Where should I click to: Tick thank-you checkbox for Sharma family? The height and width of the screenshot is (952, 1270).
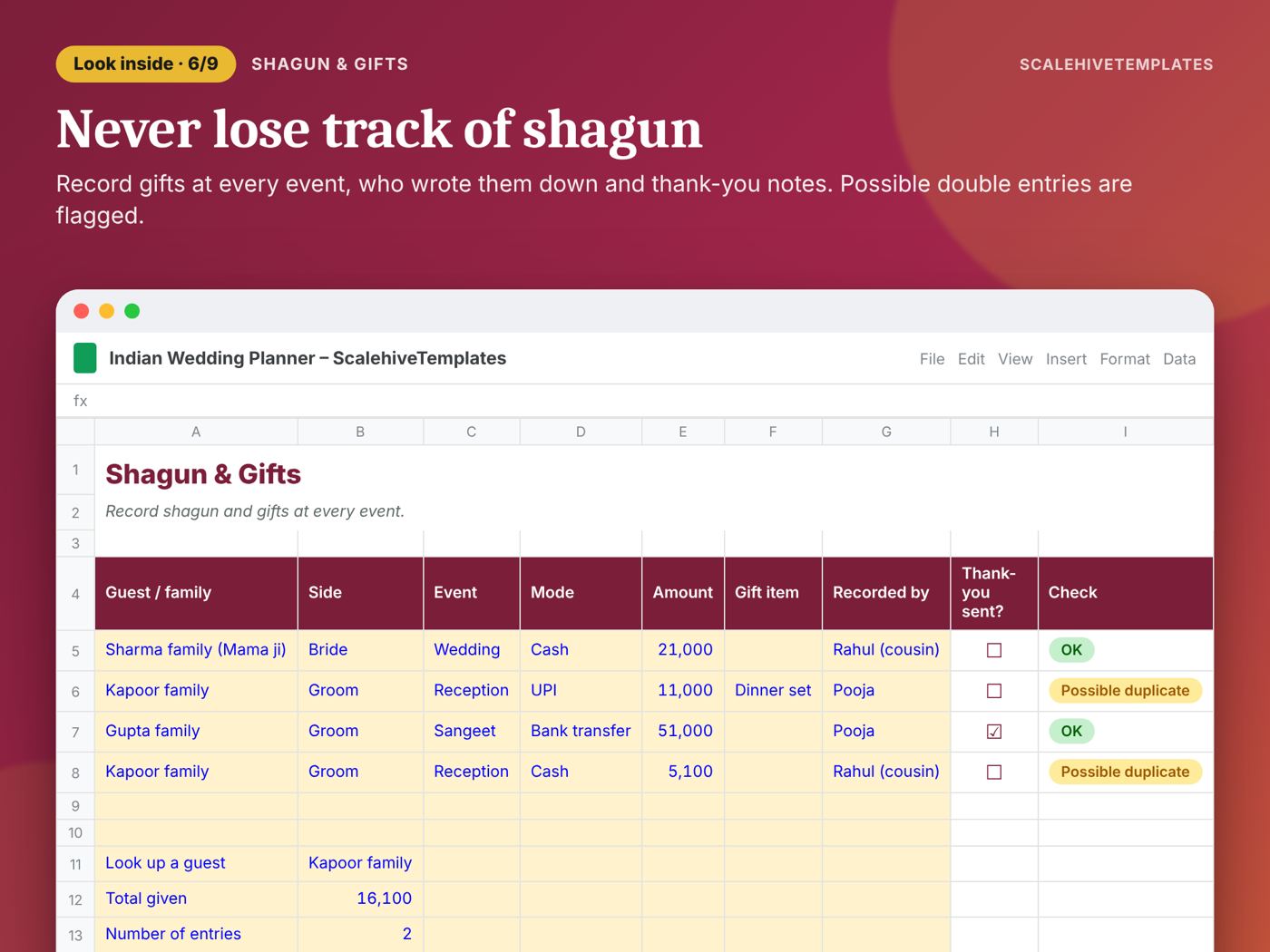pos(994,650)
